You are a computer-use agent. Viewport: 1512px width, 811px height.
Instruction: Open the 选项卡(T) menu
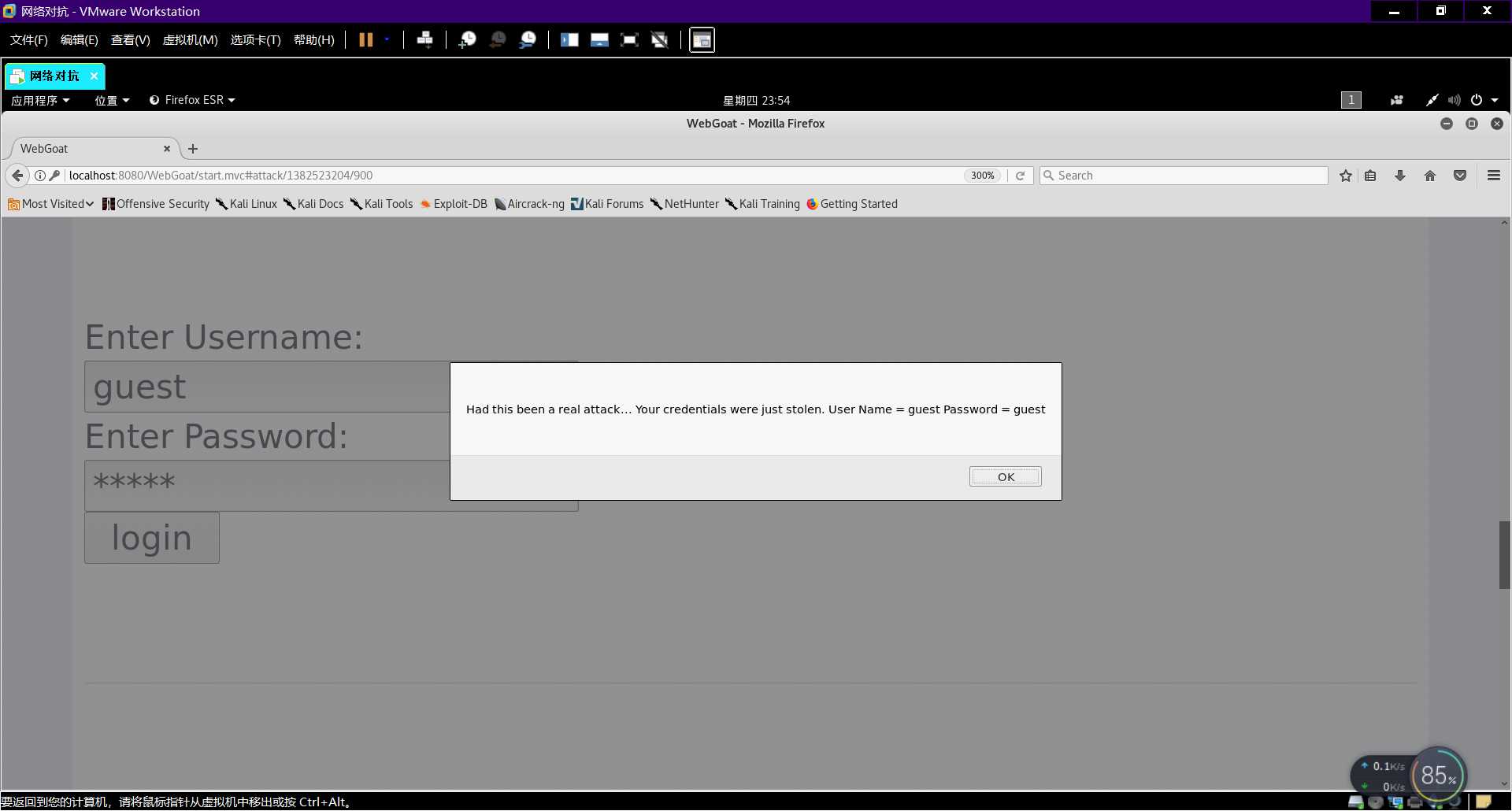(255, 39)
